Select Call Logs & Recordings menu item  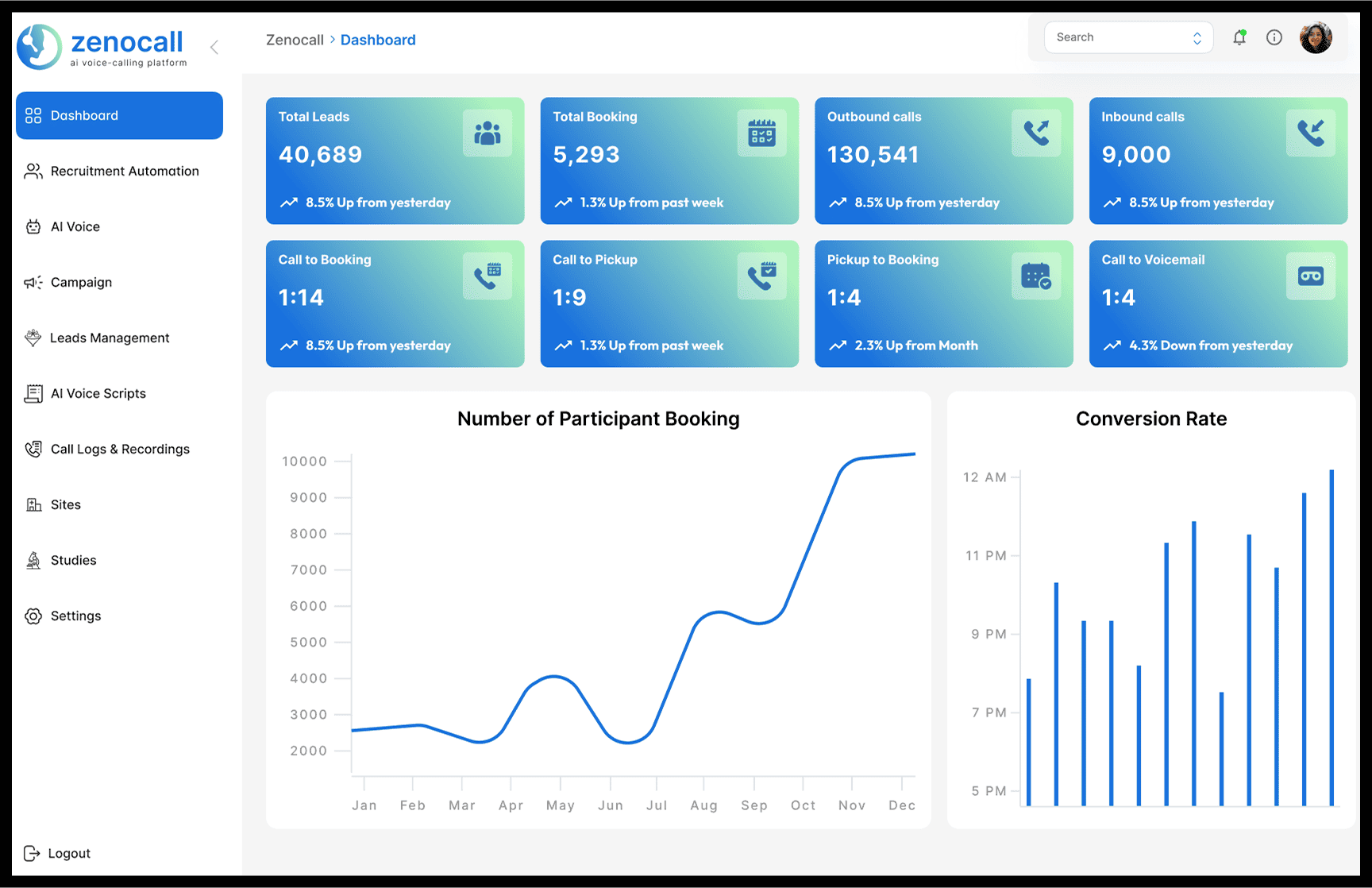119,449
